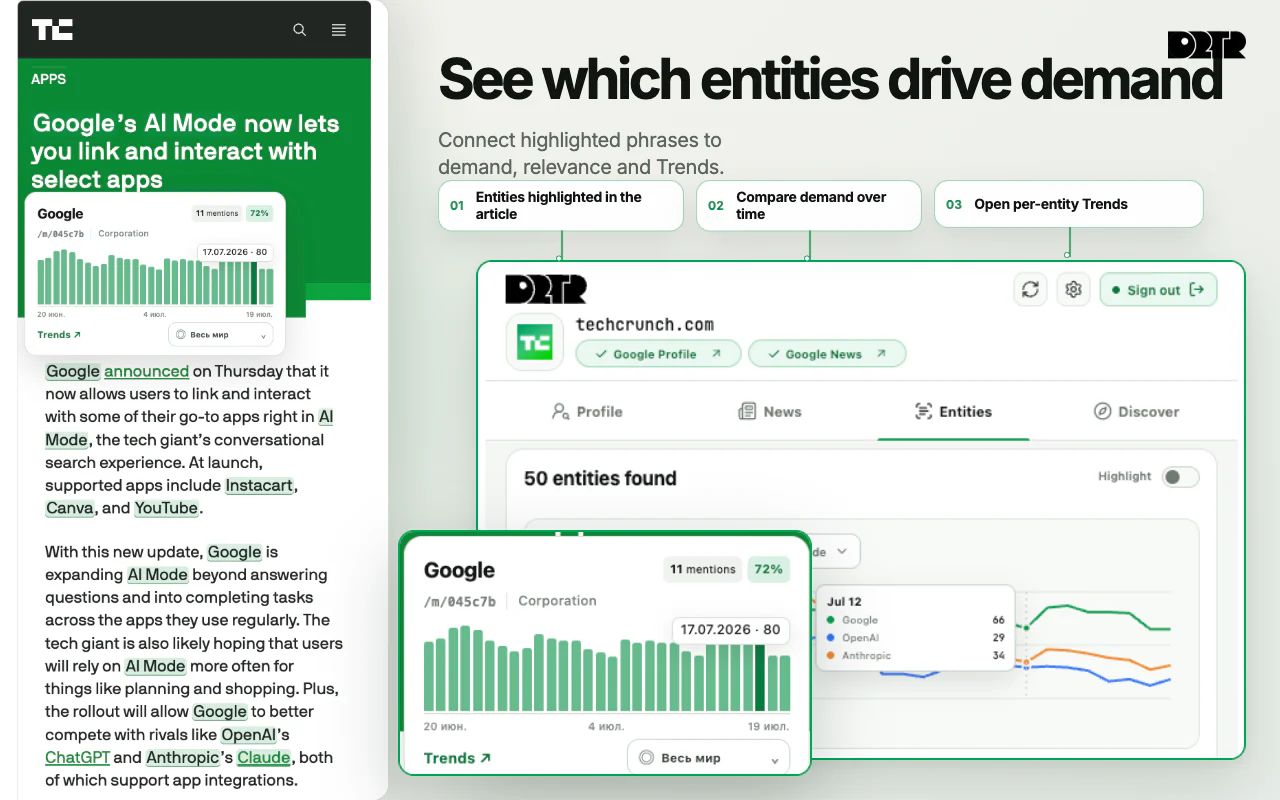Click the D2TR logo inside the extension panel
This screenshot has height=800, width=1280.
point(546,289)
